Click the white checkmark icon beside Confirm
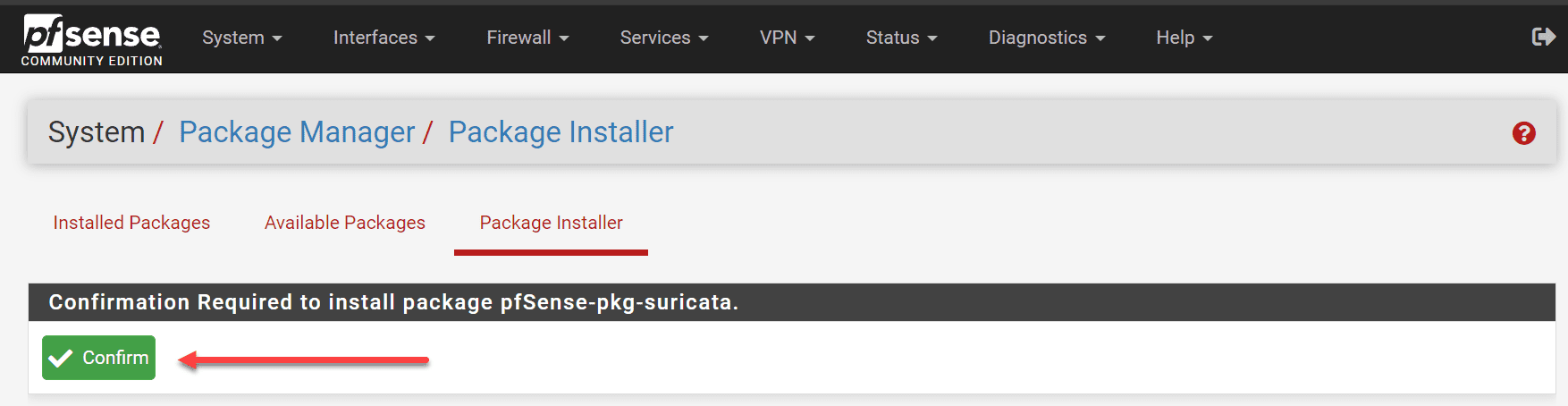 tap(61, 359)
